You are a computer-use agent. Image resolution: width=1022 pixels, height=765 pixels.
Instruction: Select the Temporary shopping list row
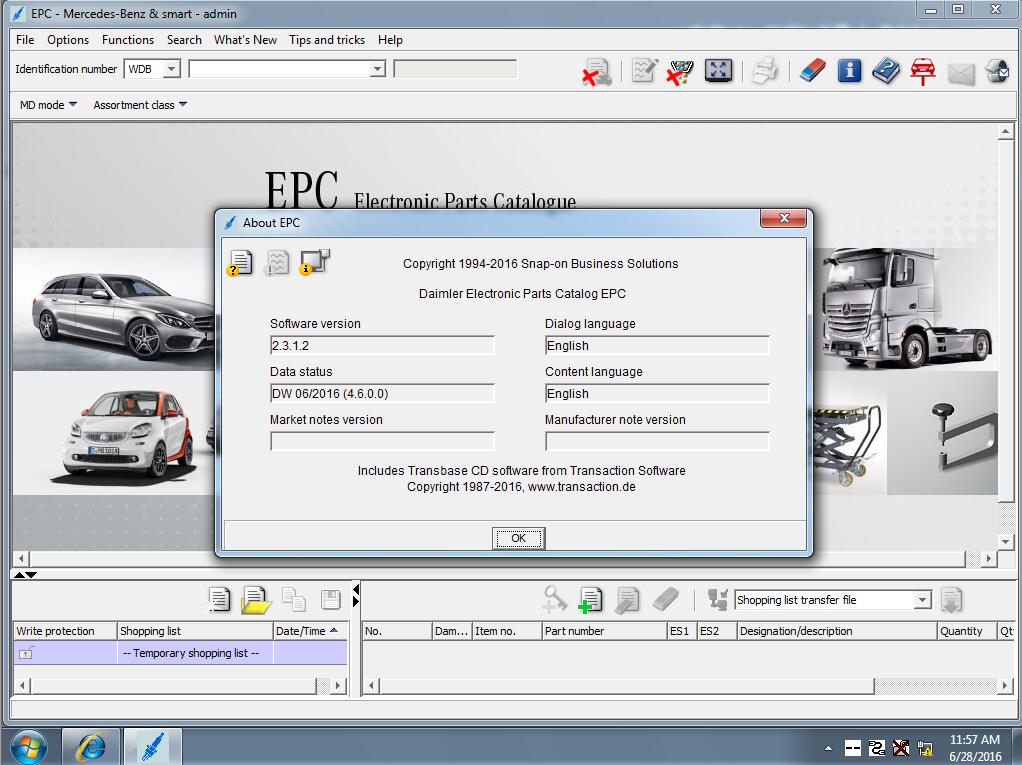click(181, 653)
